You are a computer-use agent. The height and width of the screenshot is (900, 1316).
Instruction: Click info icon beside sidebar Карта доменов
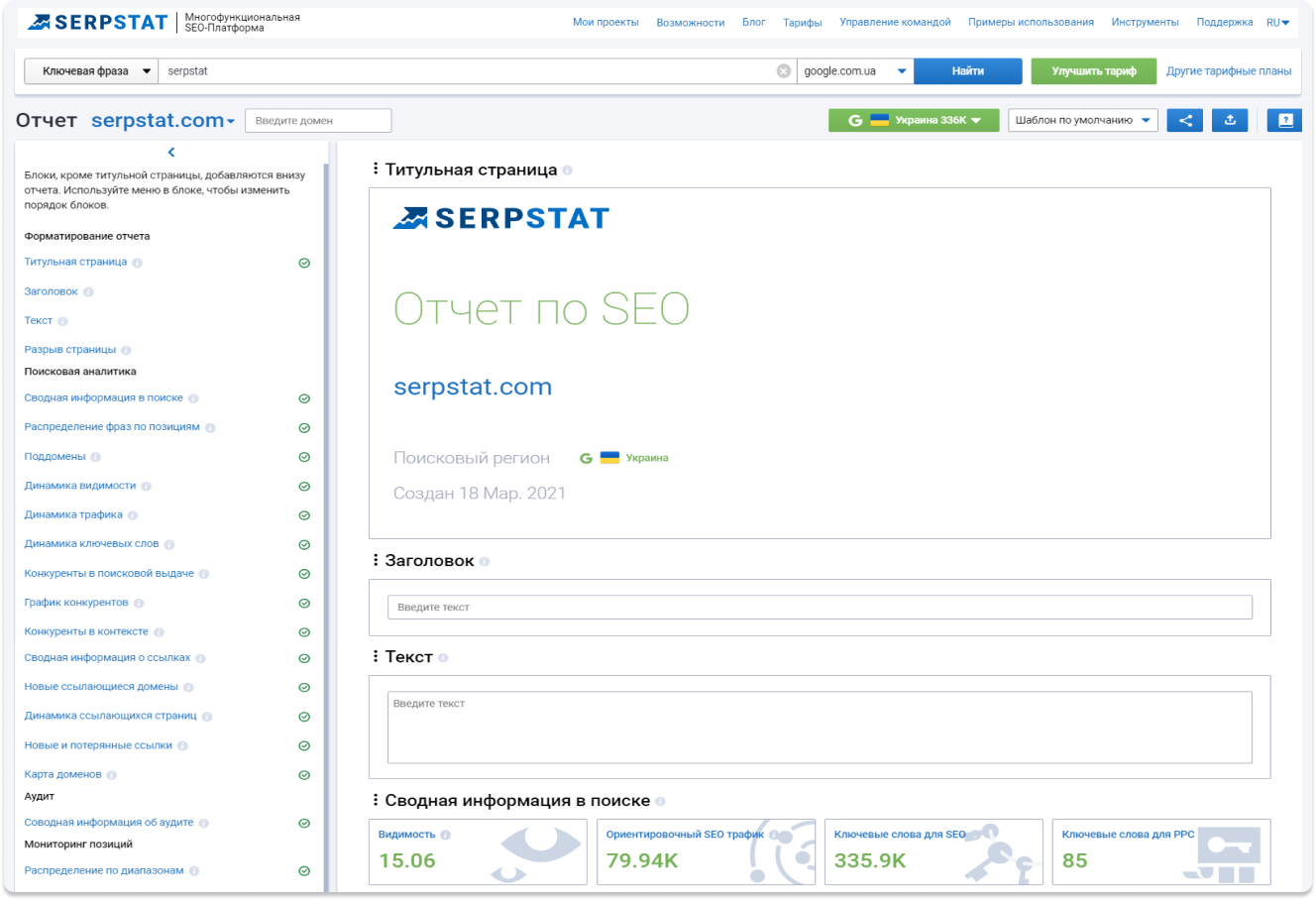coord(112,775)
